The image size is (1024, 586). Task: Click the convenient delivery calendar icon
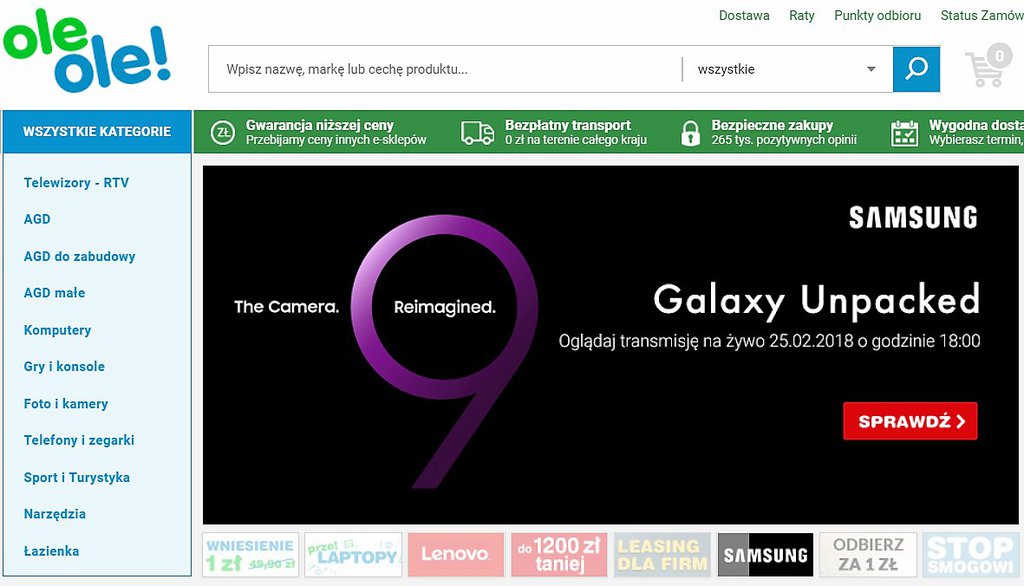pos(904,132)
